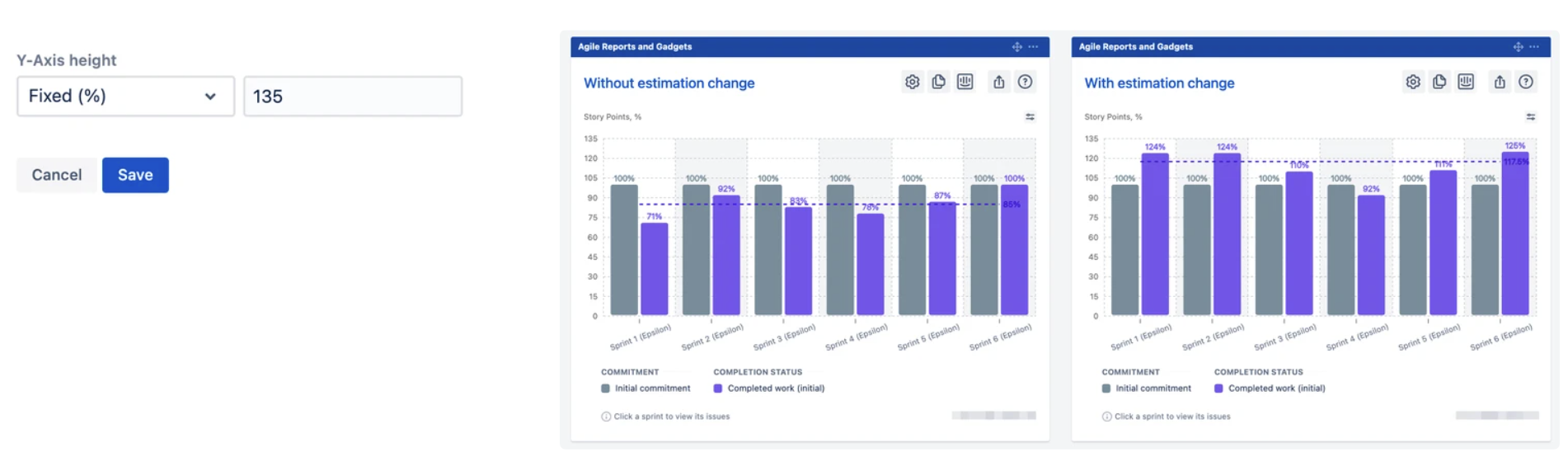Open help icon in With estimation change gadget

tap(1526, 82)
